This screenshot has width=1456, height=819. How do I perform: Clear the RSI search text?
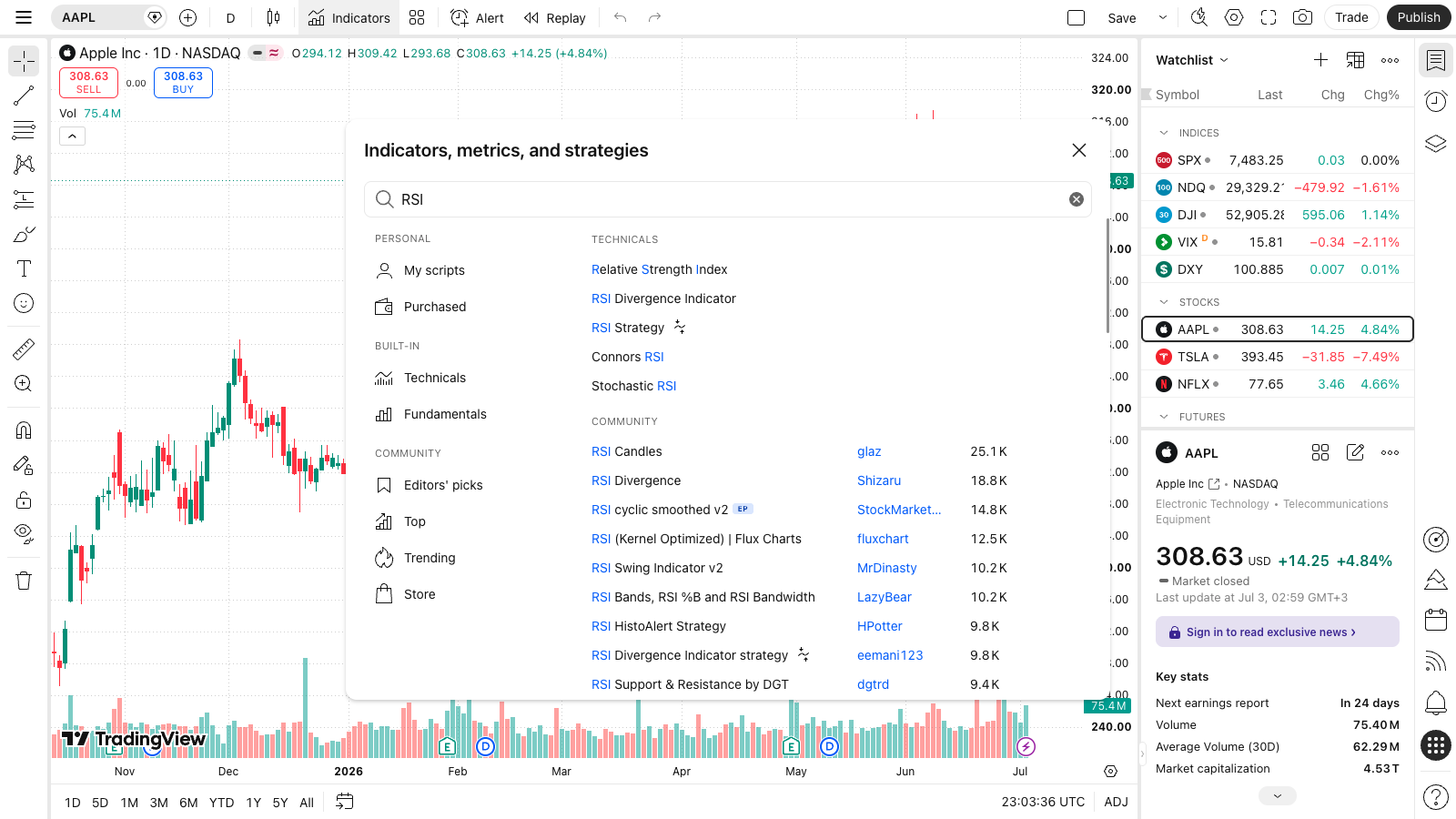tap(1077, 199)
